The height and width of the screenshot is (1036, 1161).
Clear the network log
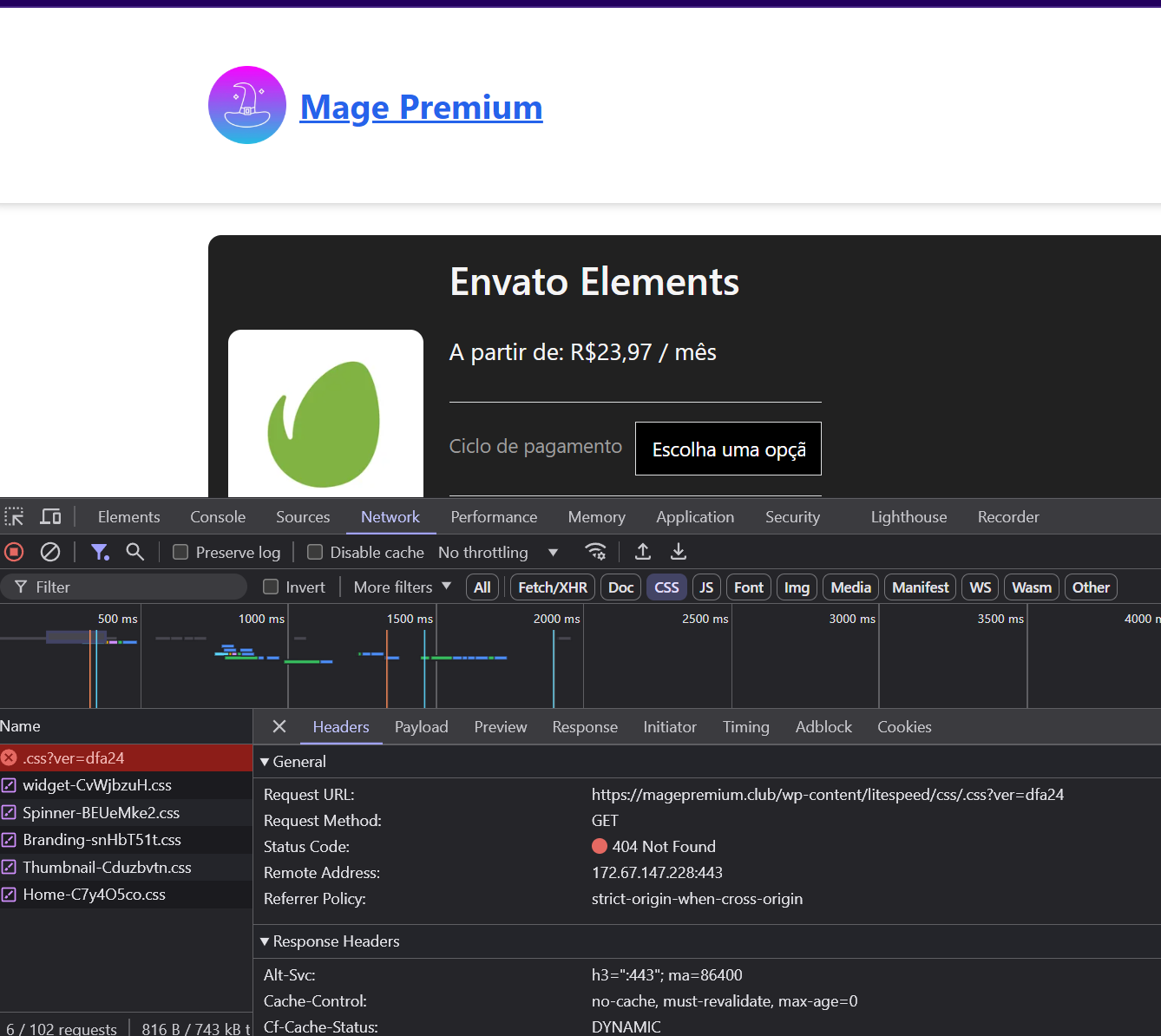(50, 552)
